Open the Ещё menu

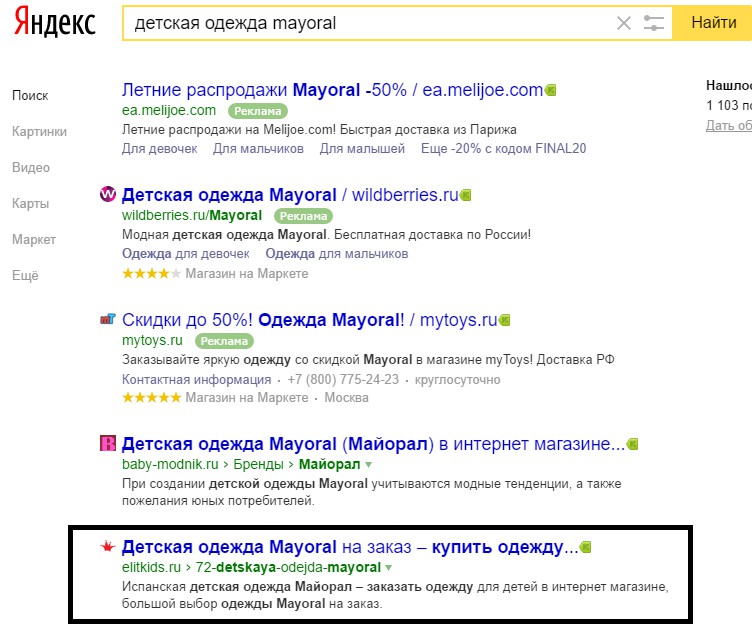(25, 275)
